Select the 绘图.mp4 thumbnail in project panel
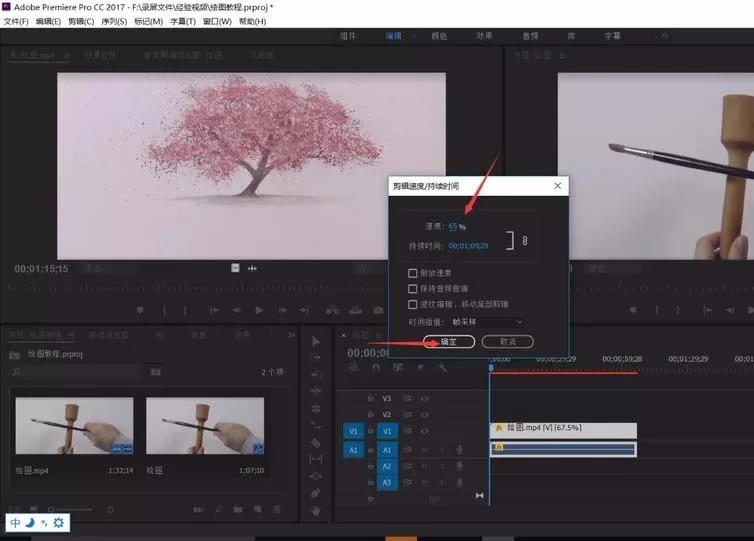The image size is (754, 541). coord(74,426)
